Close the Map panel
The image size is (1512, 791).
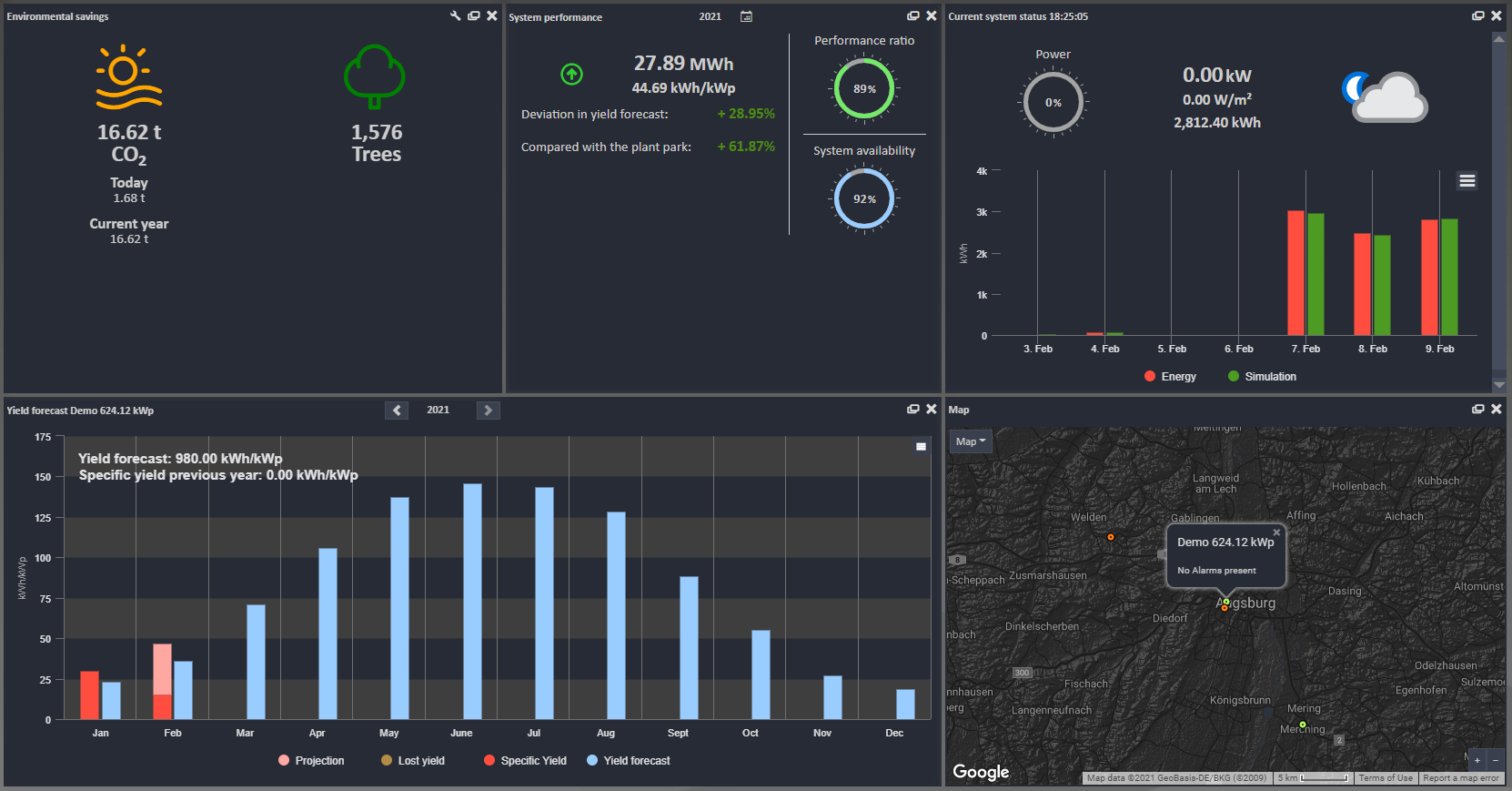[x=1497, y=409]
